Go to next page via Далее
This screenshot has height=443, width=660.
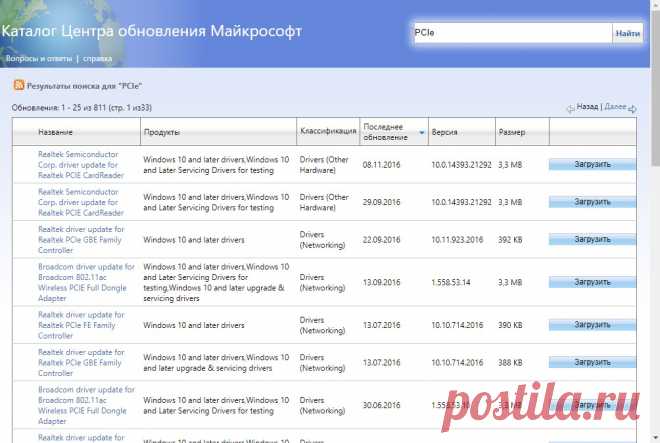[615, 107]
